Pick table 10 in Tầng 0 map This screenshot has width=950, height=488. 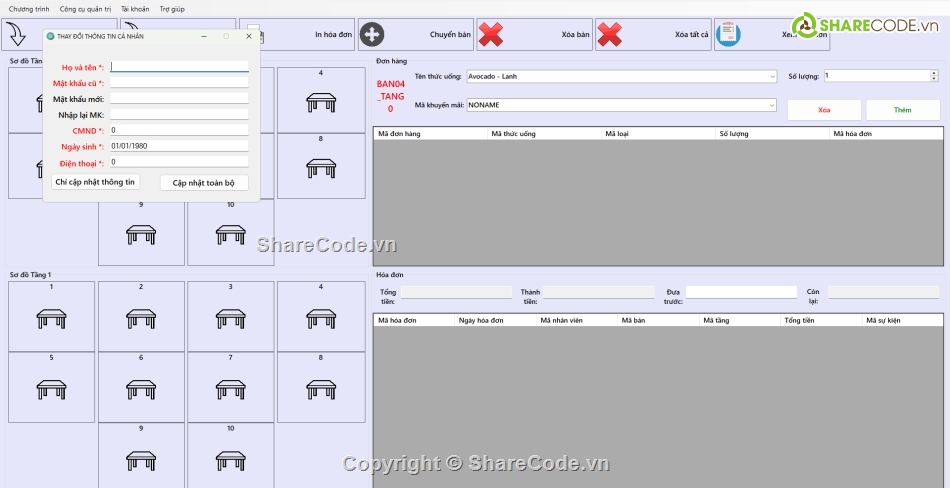[x=230, y=232]
